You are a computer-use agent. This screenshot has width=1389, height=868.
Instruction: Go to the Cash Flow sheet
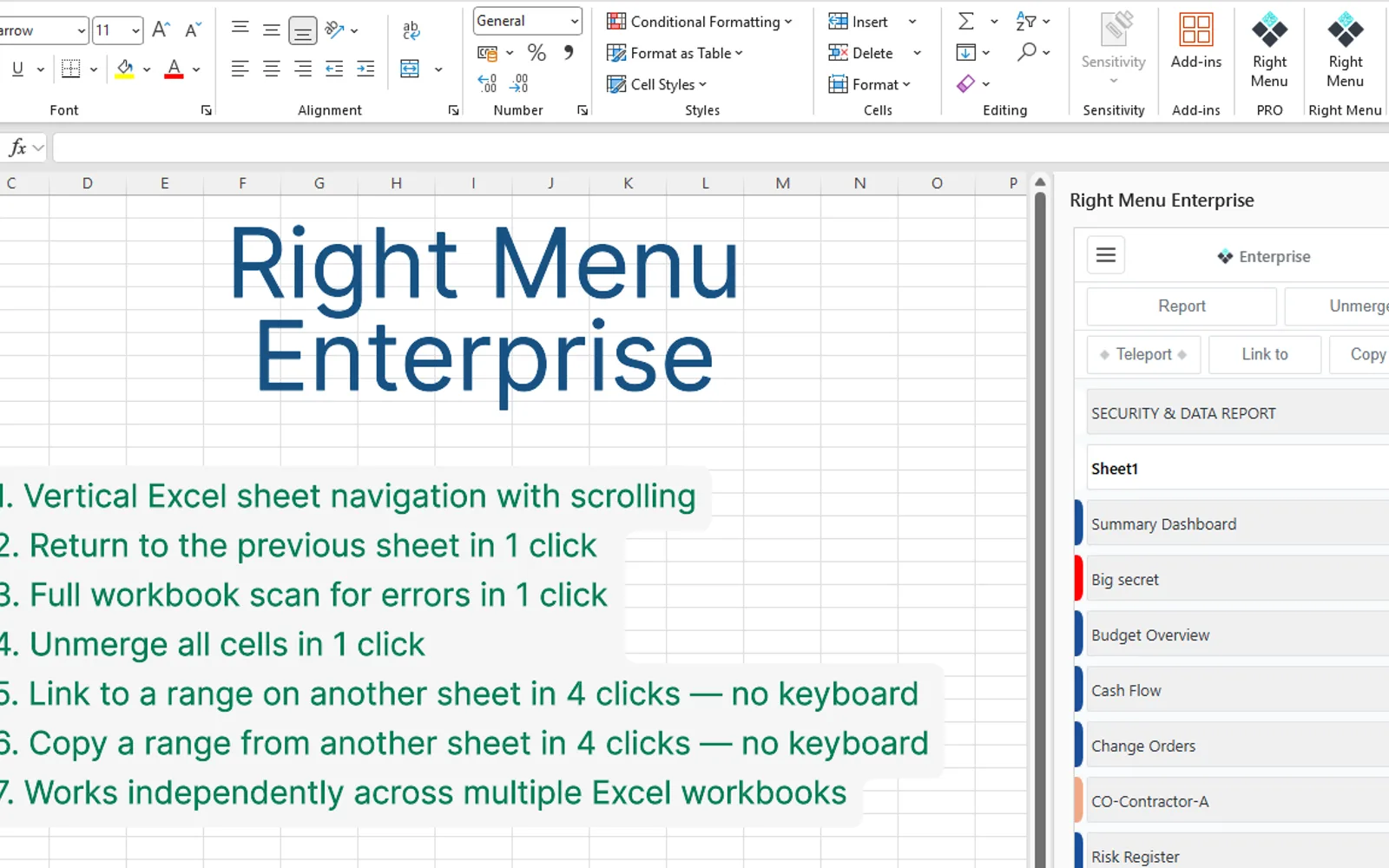[1233, 690]
